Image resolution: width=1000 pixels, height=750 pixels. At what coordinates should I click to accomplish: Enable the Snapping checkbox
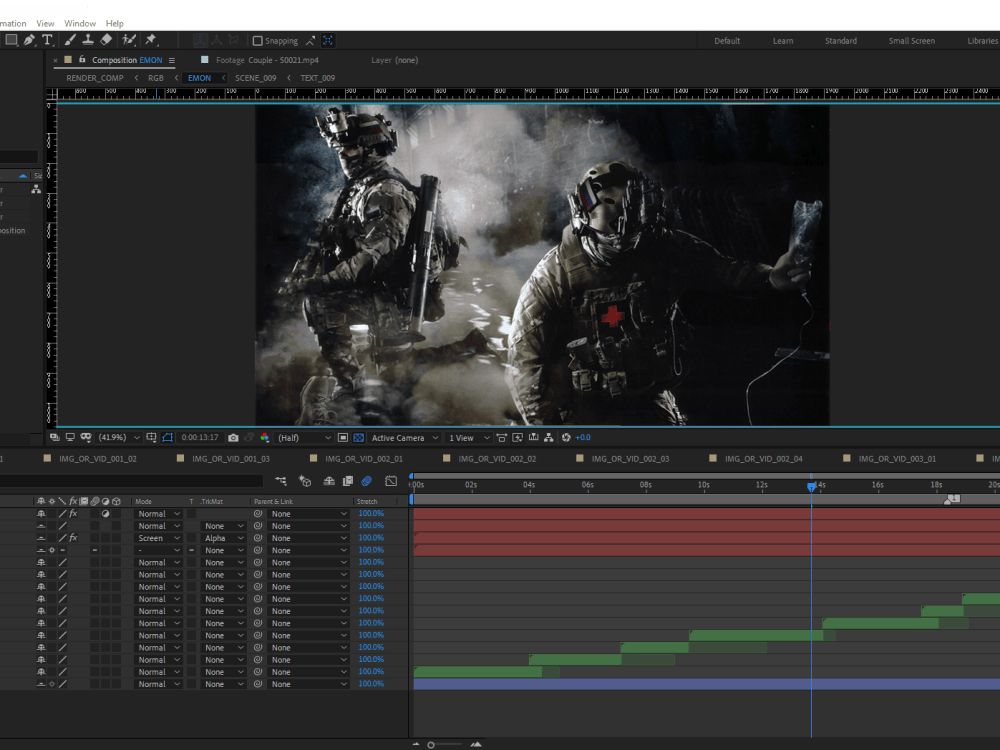[258, 41]
